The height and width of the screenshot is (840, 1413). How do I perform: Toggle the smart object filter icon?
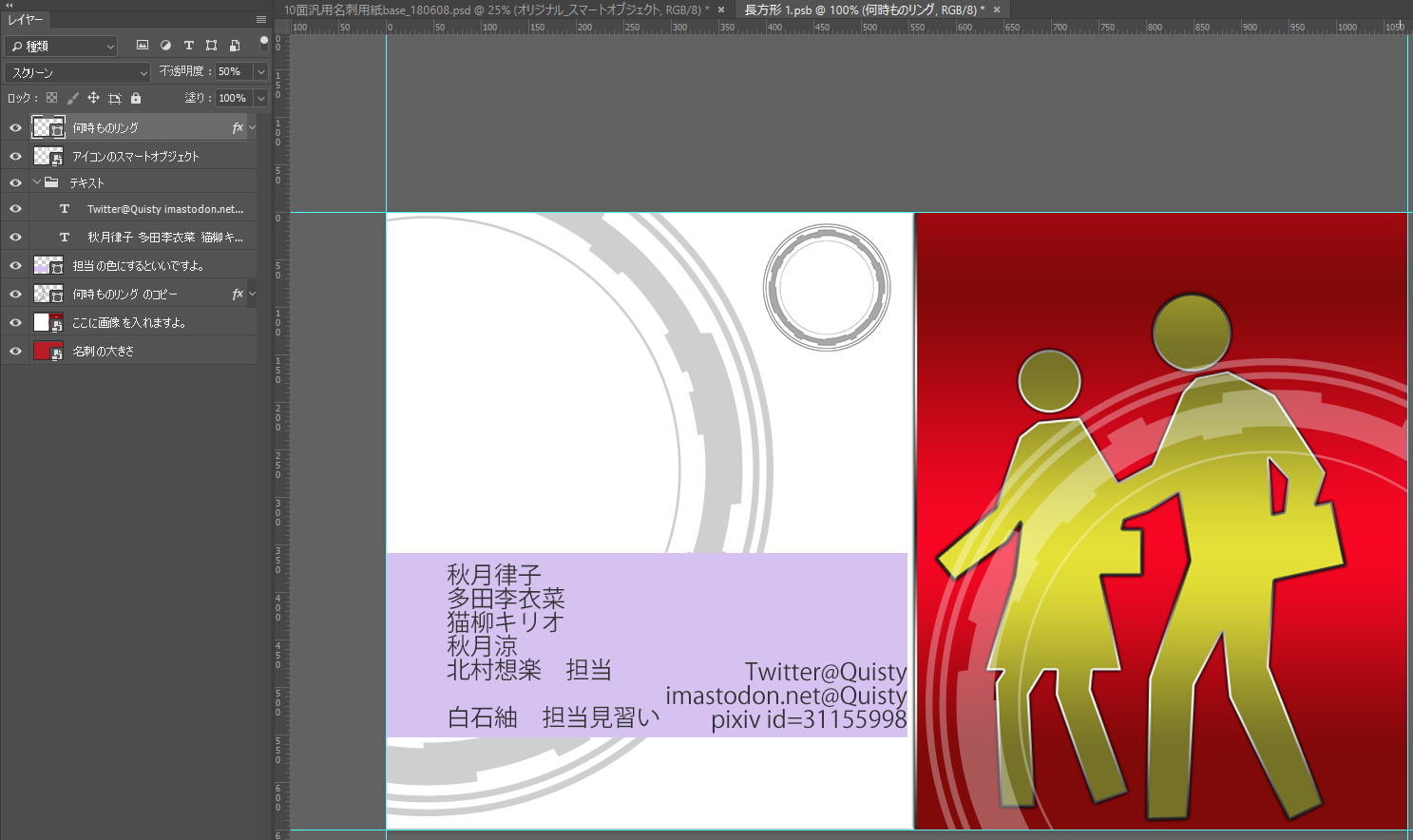tap(235, 45)
